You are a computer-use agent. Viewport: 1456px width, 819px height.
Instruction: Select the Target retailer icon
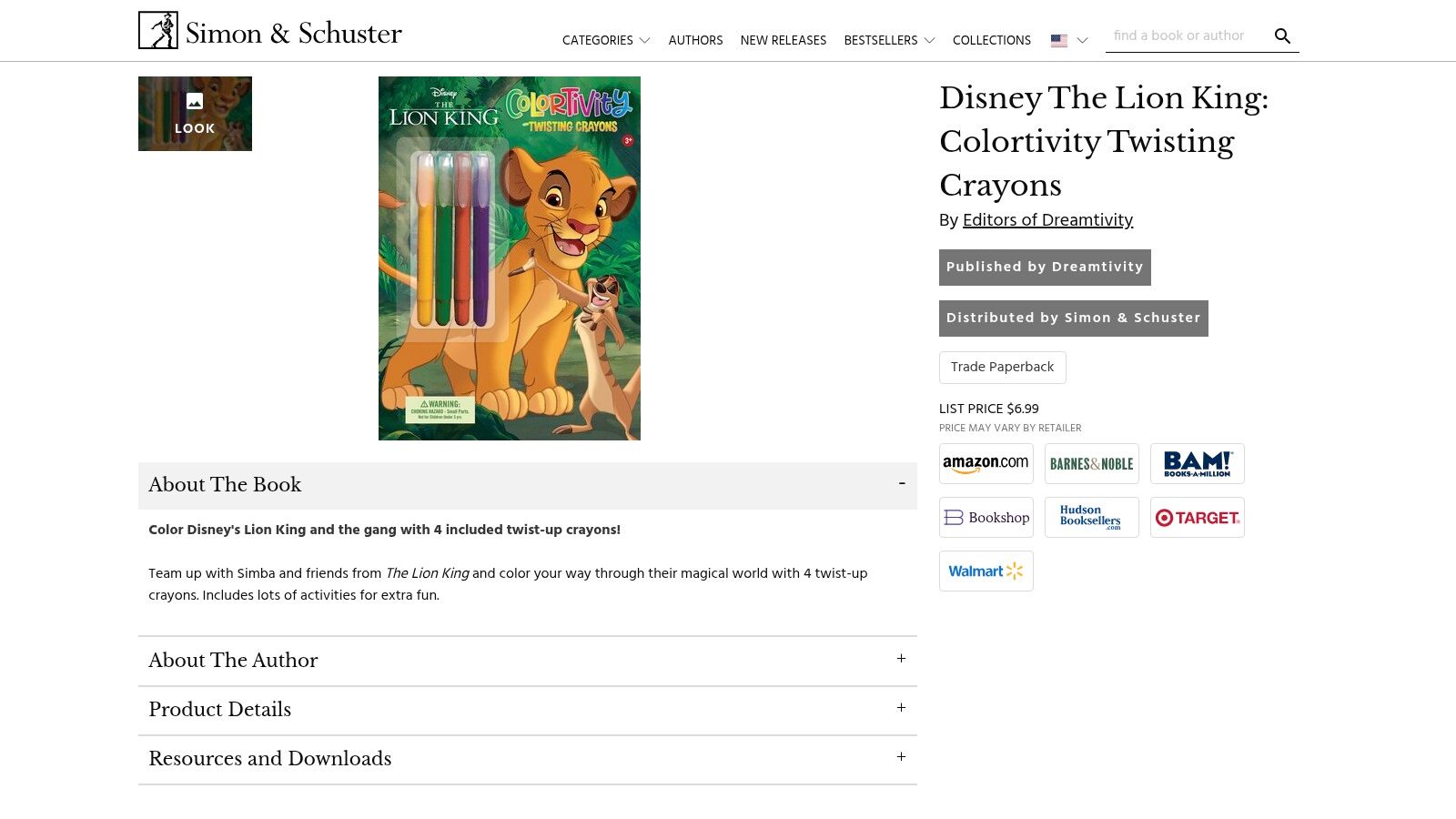tap(1197, 517)
